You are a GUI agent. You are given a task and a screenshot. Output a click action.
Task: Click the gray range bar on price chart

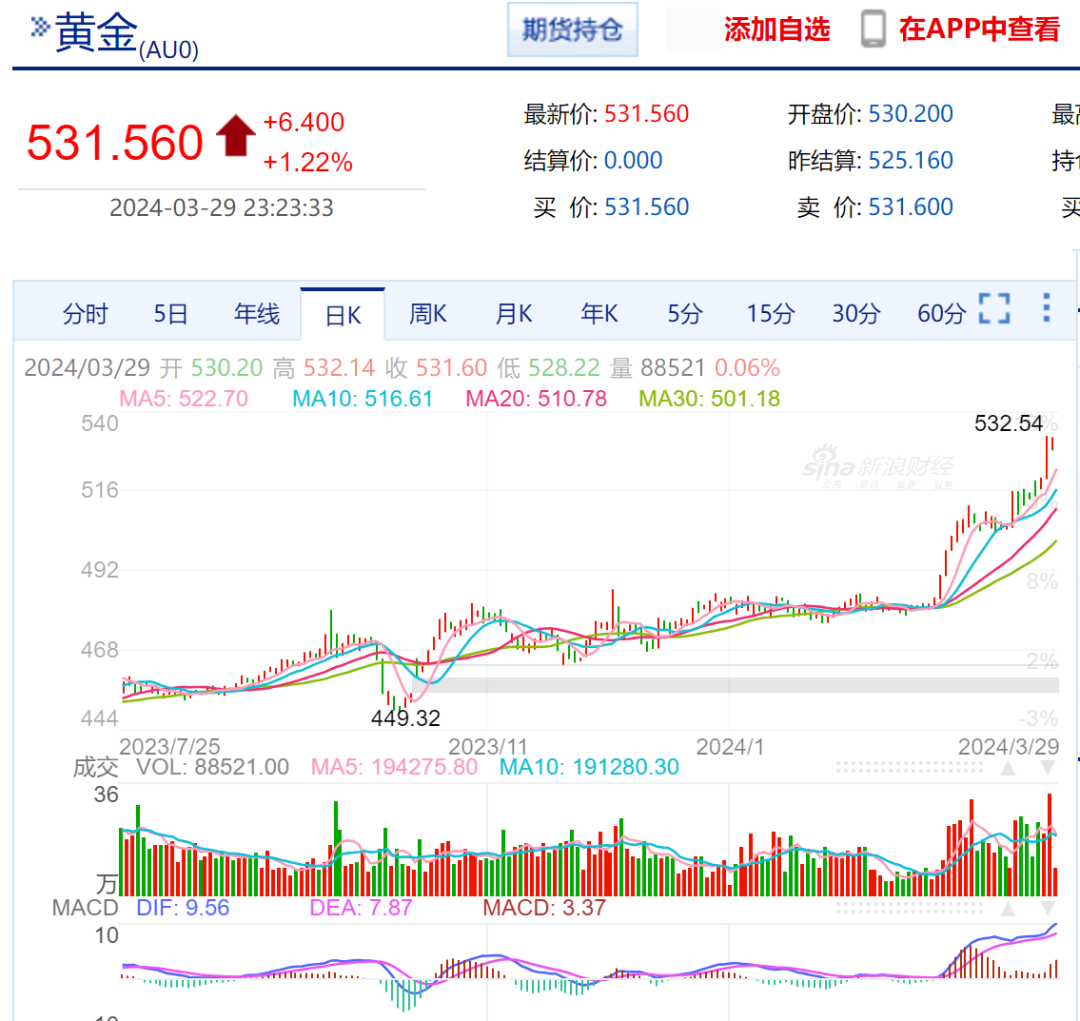click(740, 684)
